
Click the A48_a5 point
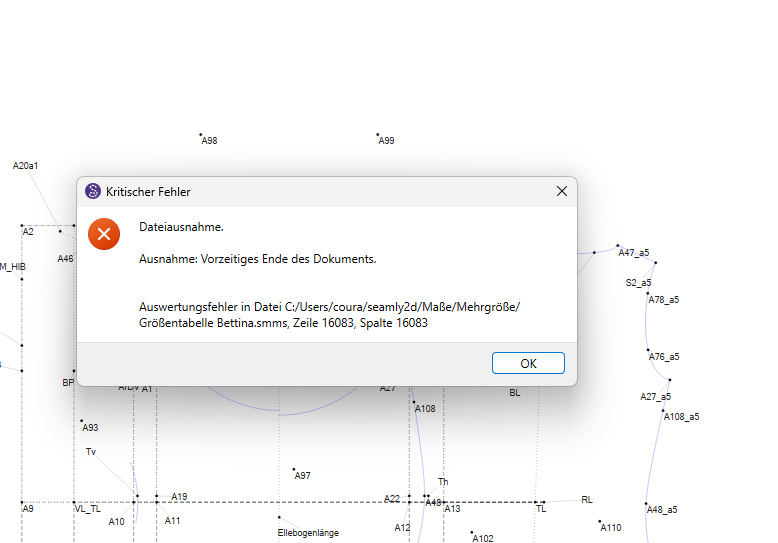646,503
